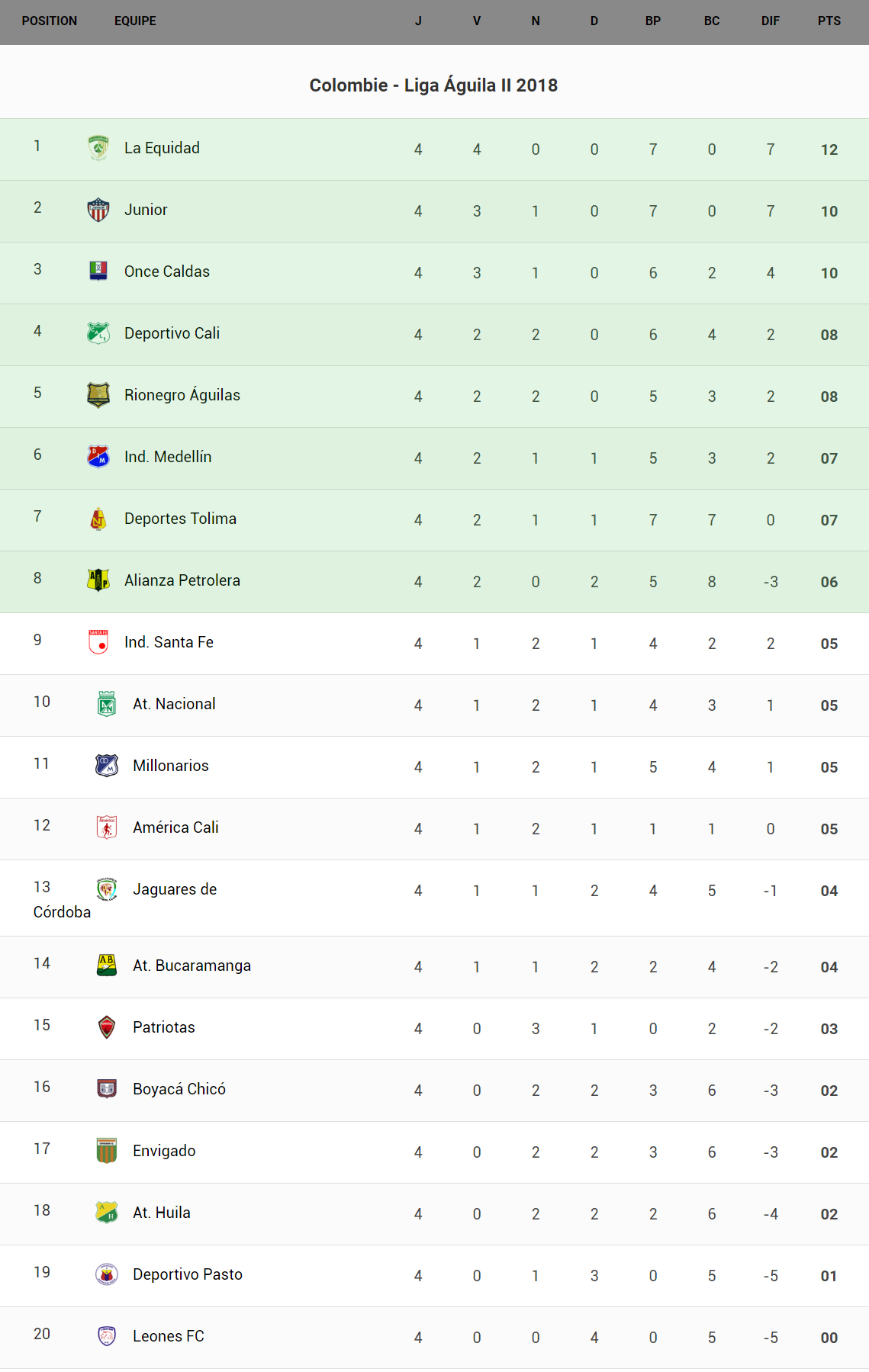
Task: Click the Junior team logo
Action: click(98, 210)
